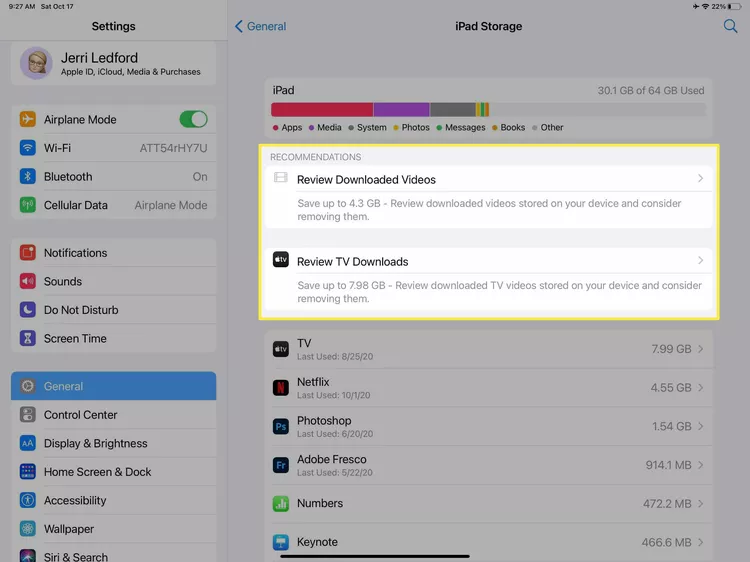Open Numbers storage details chevron
Image resolution: width=750 pixels, height=562 pixels.
pos(700,504)
